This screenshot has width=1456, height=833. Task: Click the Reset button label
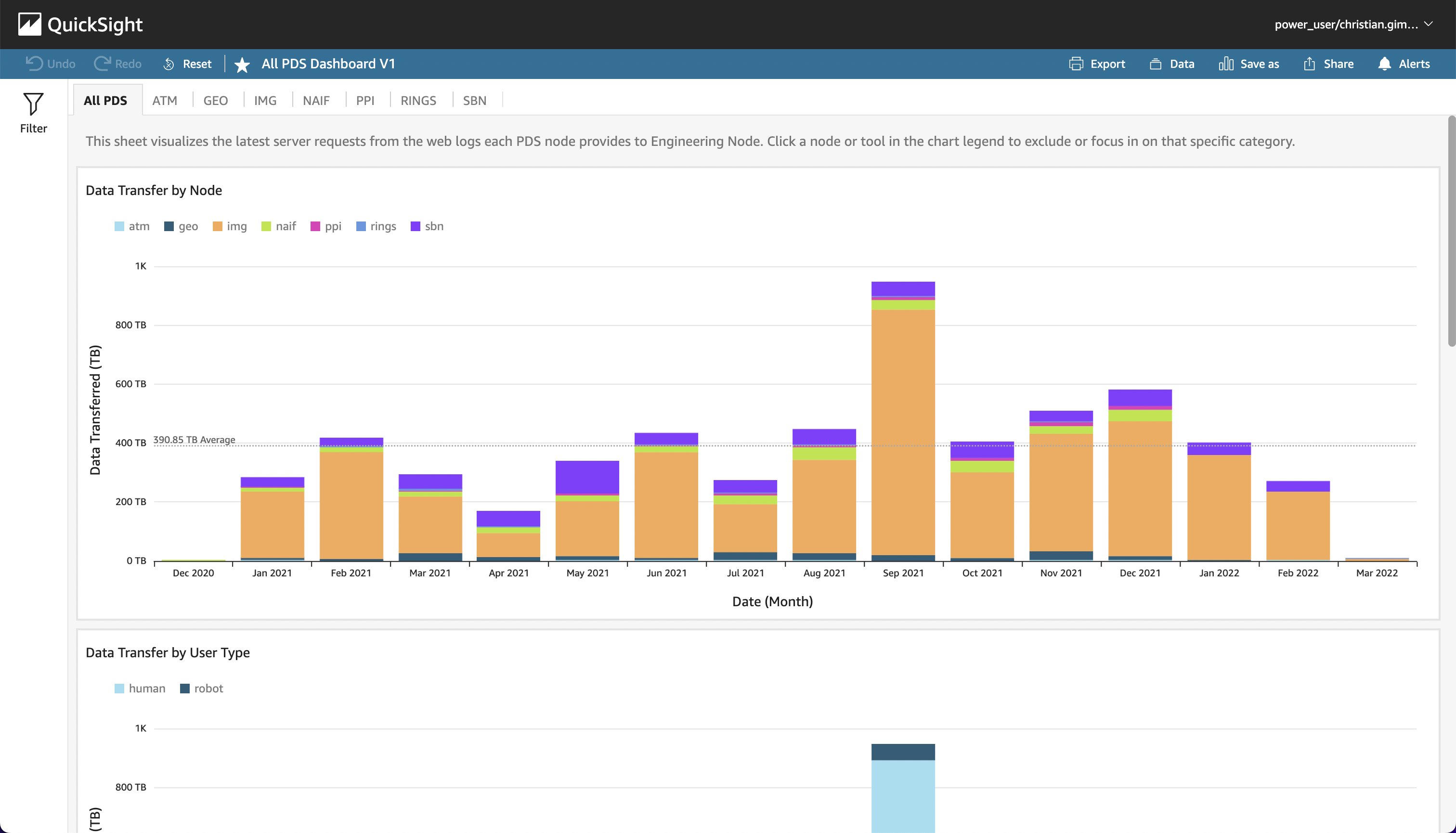click(197, 64)
